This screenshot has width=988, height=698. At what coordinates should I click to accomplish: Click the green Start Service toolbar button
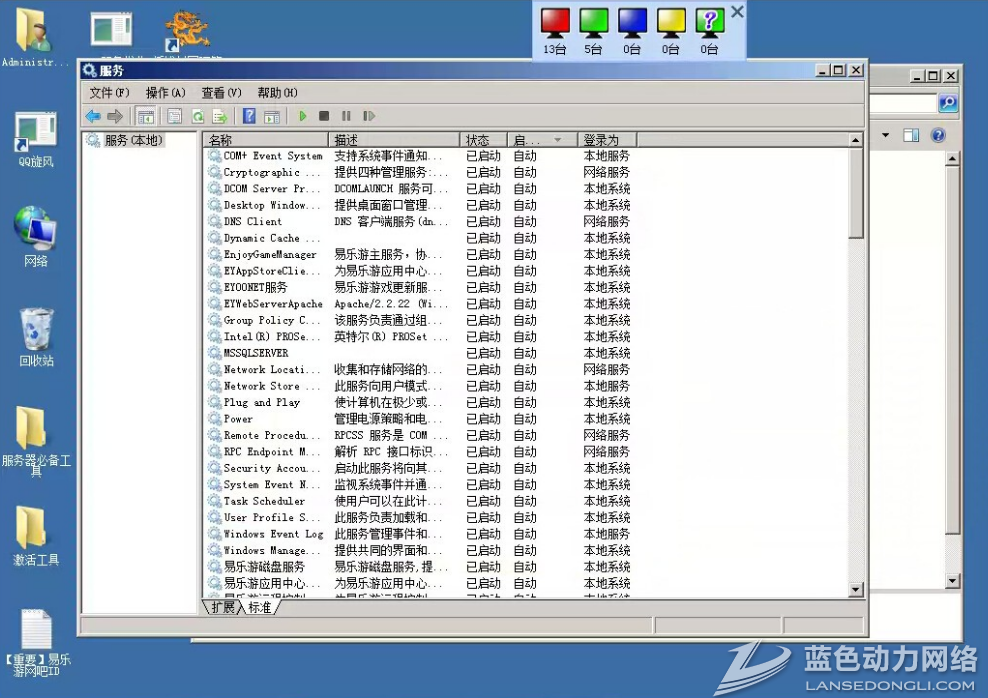pos(303,116)
